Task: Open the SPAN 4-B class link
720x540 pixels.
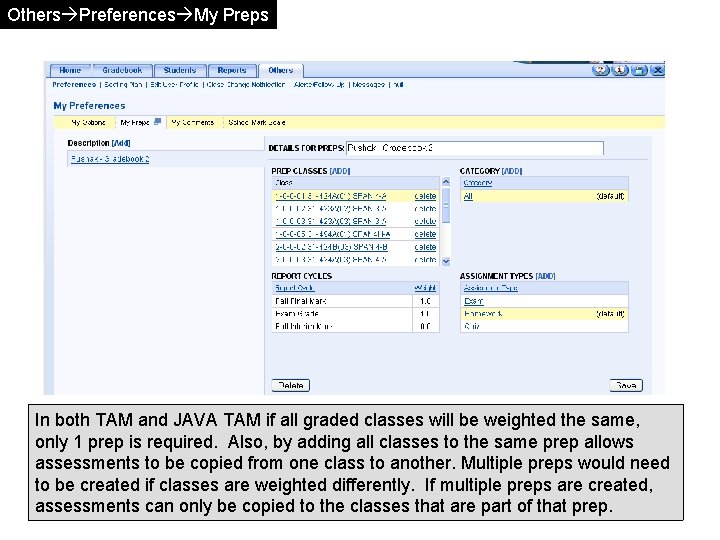Action: tap(331, 247)
